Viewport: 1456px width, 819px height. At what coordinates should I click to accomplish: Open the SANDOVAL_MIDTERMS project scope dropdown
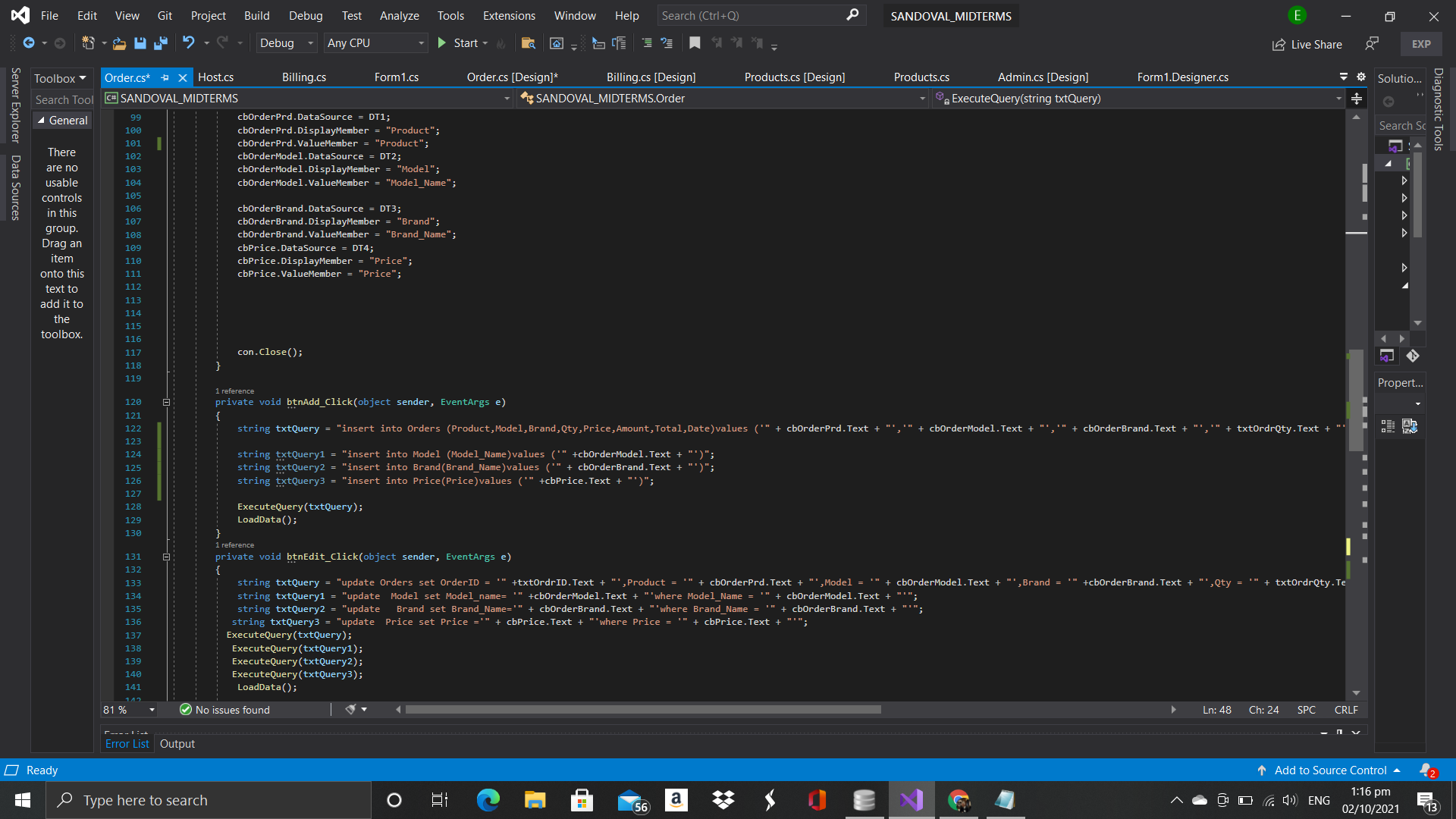(x=507, y=99)
